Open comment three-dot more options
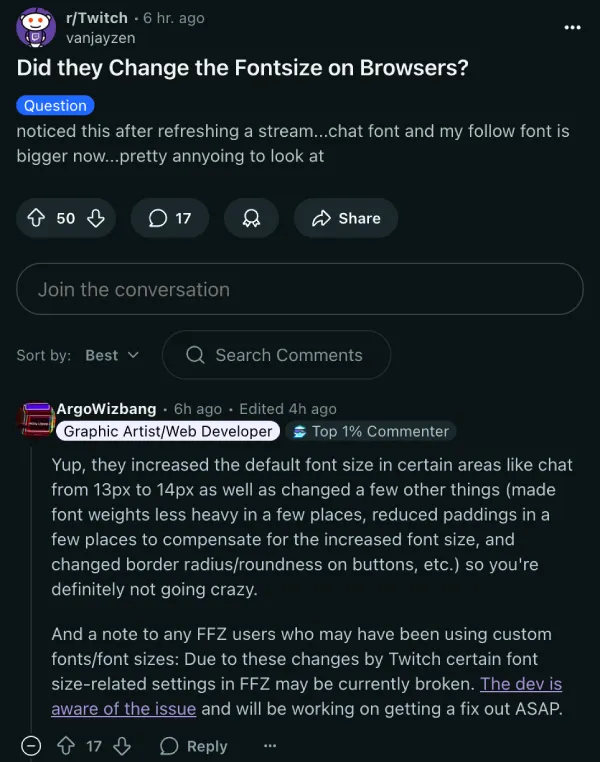The height and width of the screenshot is (762, 600). pyautogui.click(x=269, y=746)
